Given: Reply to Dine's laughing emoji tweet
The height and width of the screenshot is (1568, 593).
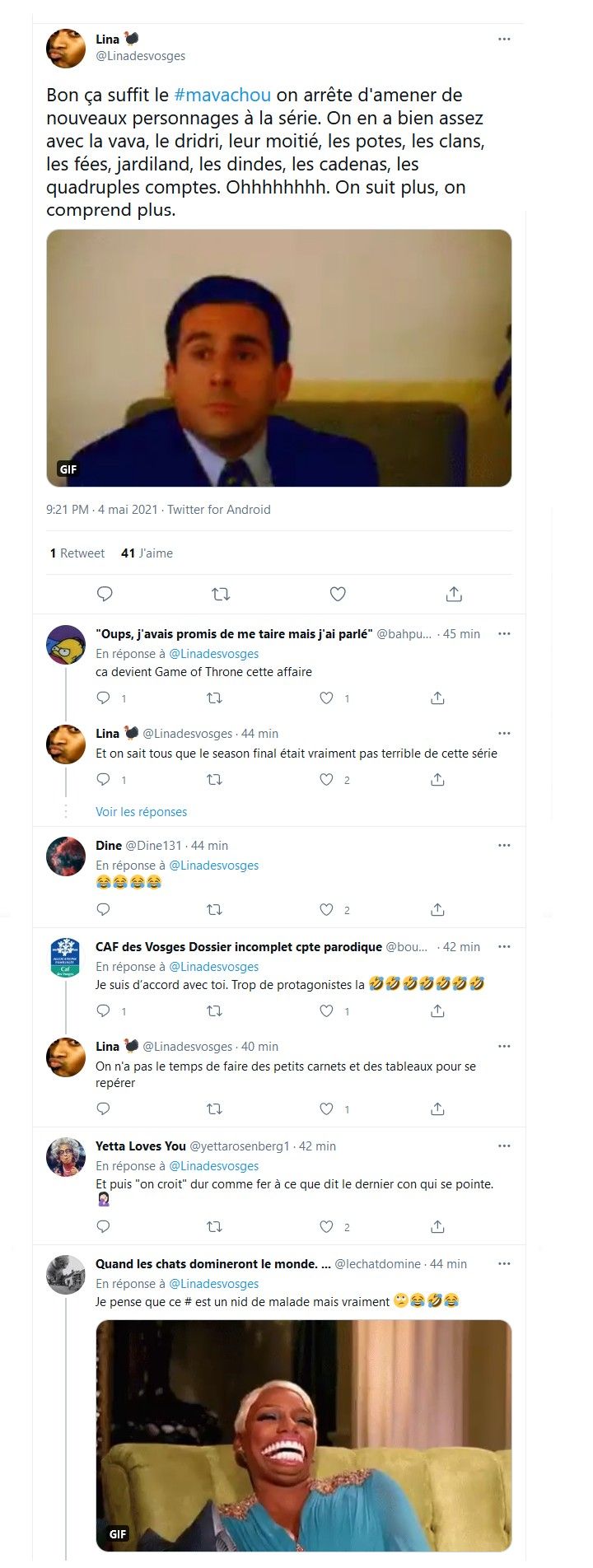Looking at the screenshot, I should (x=104, y=909).
